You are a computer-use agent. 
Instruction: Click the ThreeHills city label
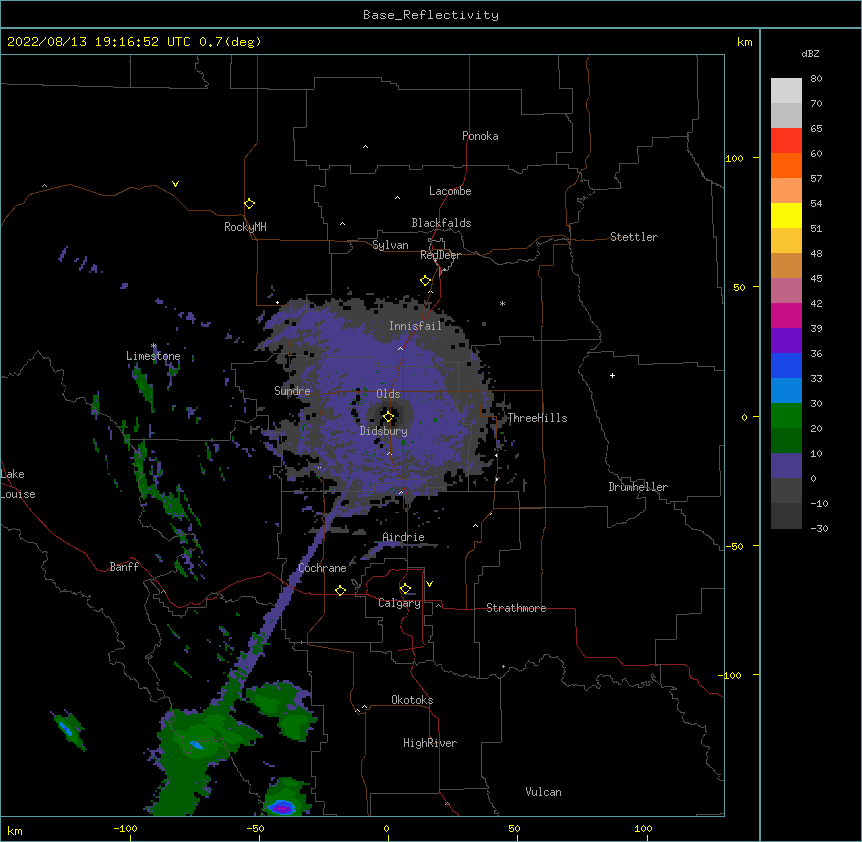tap(537, 418)
